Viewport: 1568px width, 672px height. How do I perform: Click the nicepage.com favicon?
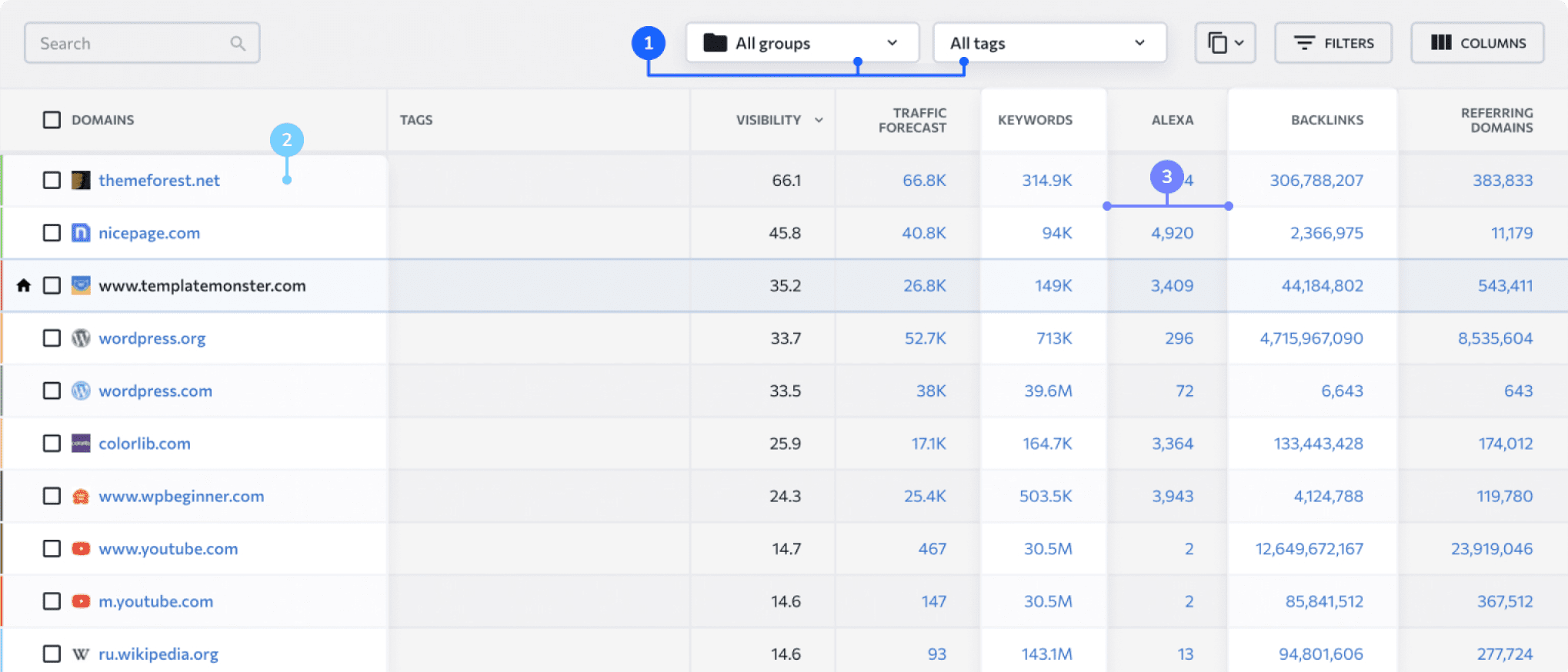(x=81, y=233)
